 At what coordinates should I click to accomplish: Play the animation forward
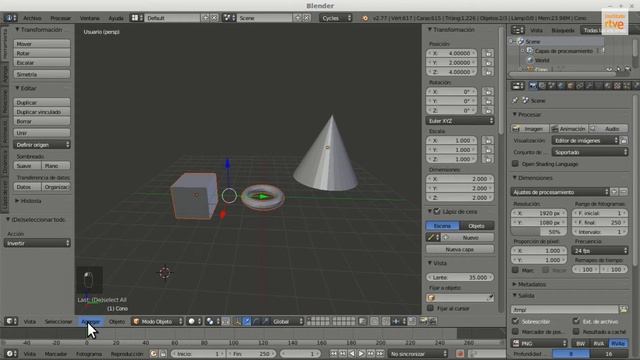pos(361,353)
